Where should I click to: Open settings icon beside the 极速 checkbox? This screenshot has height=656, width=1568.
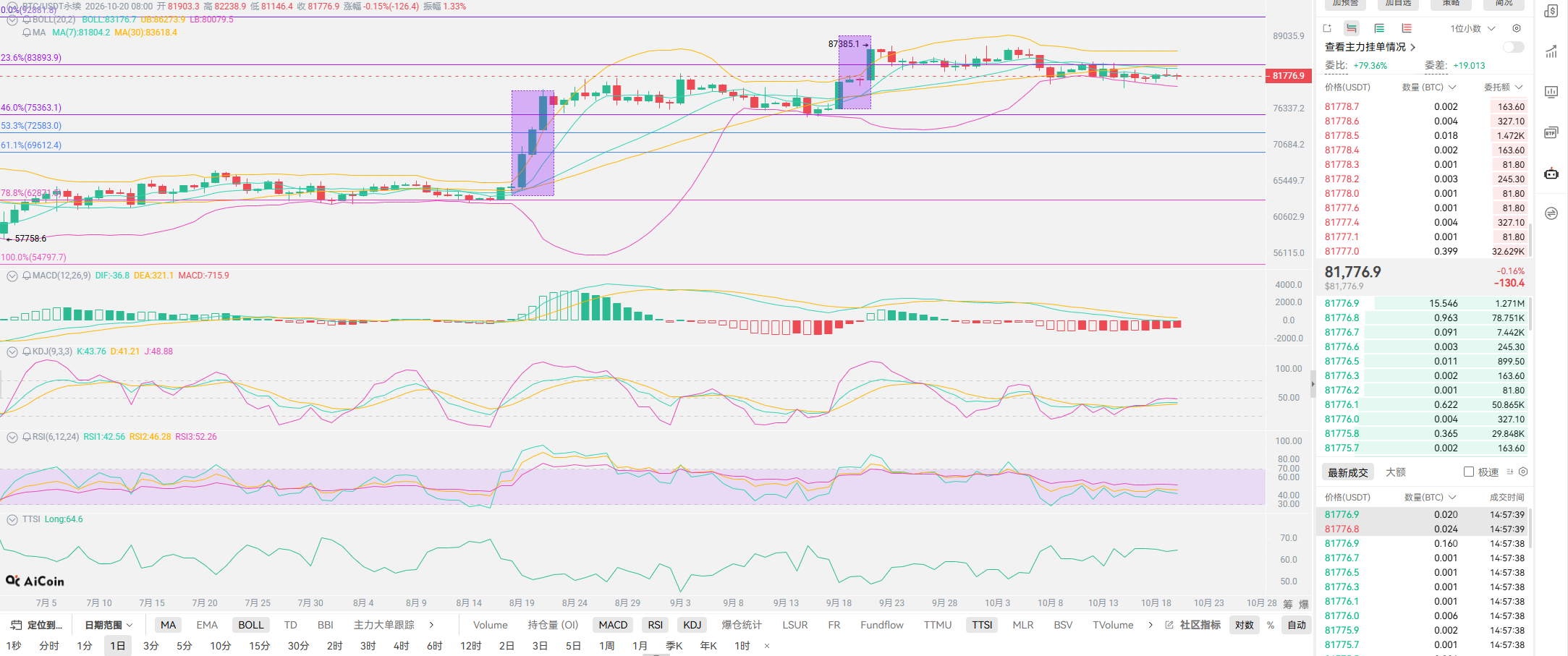point(1523,472)
